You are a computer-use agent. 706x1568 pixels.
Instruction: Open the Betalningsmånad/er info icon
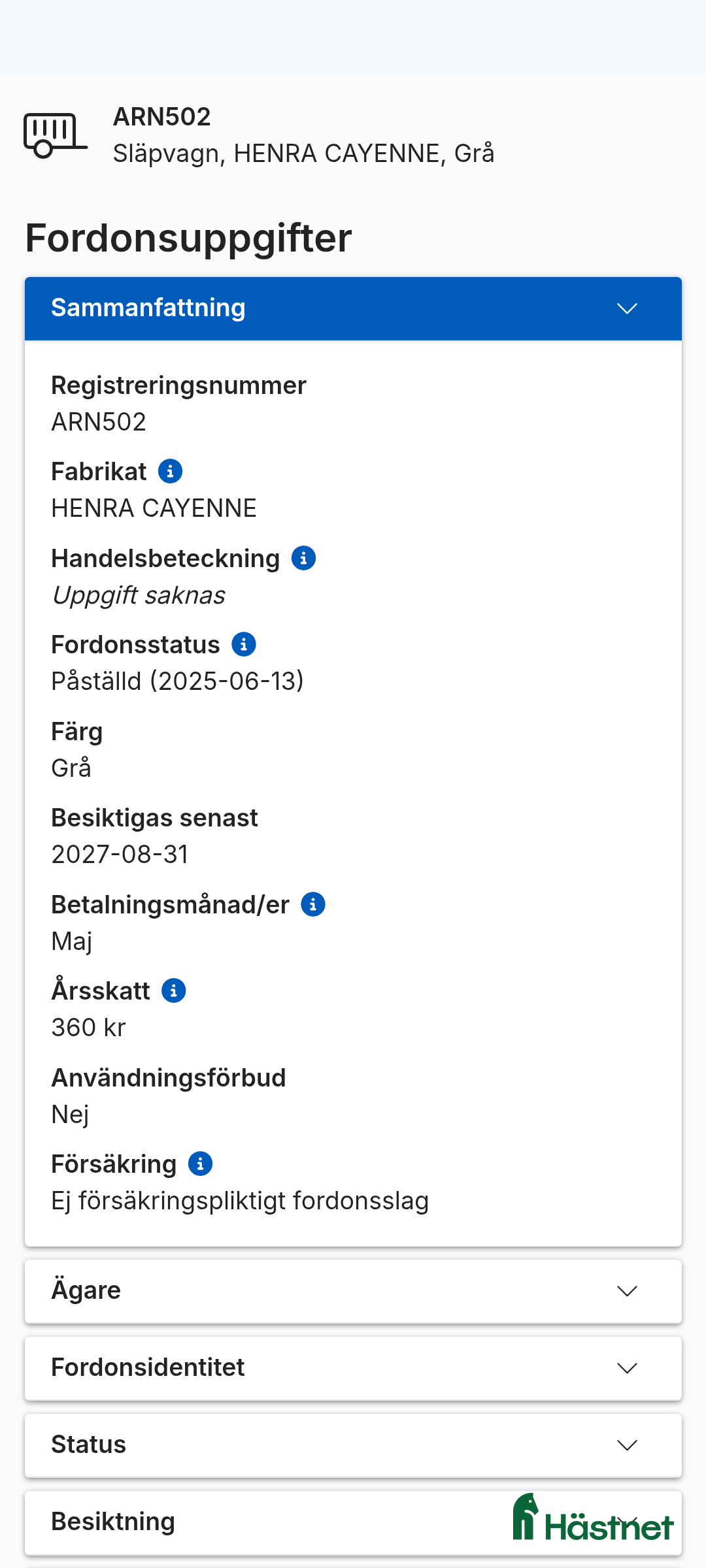pyautogui.click(x=313, y=904)
